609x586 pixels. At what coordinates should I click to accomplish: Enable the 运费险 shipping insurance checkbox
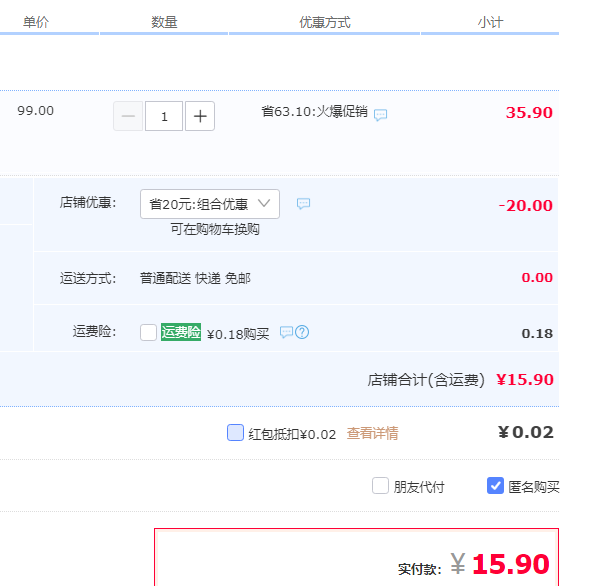148,333
